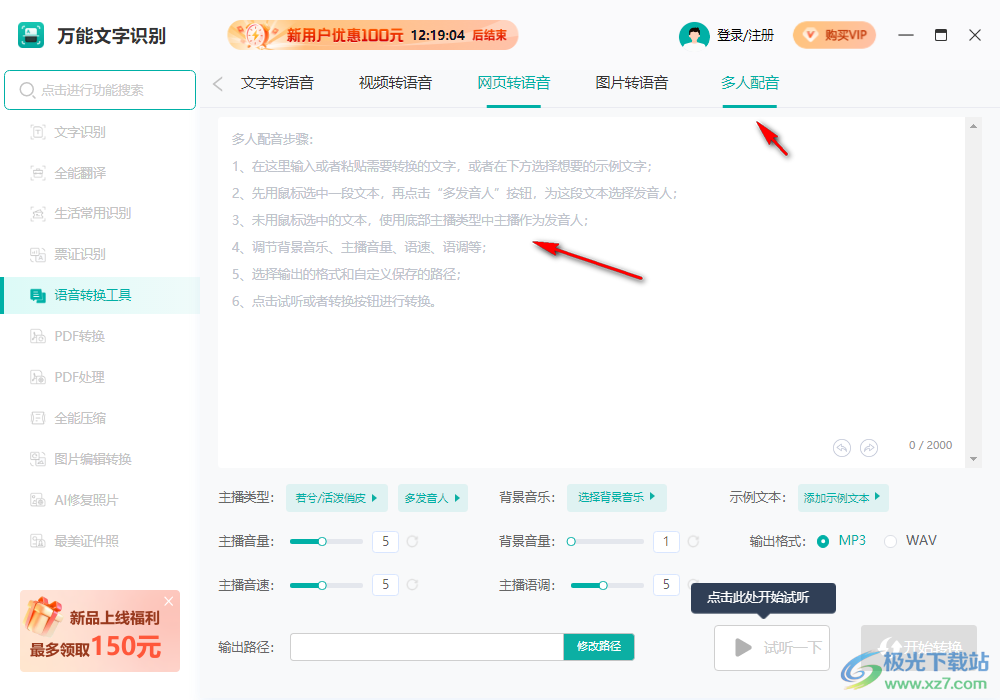Open the 多发音人 dropdown
1000x700 pixels.
coord(432,498)
